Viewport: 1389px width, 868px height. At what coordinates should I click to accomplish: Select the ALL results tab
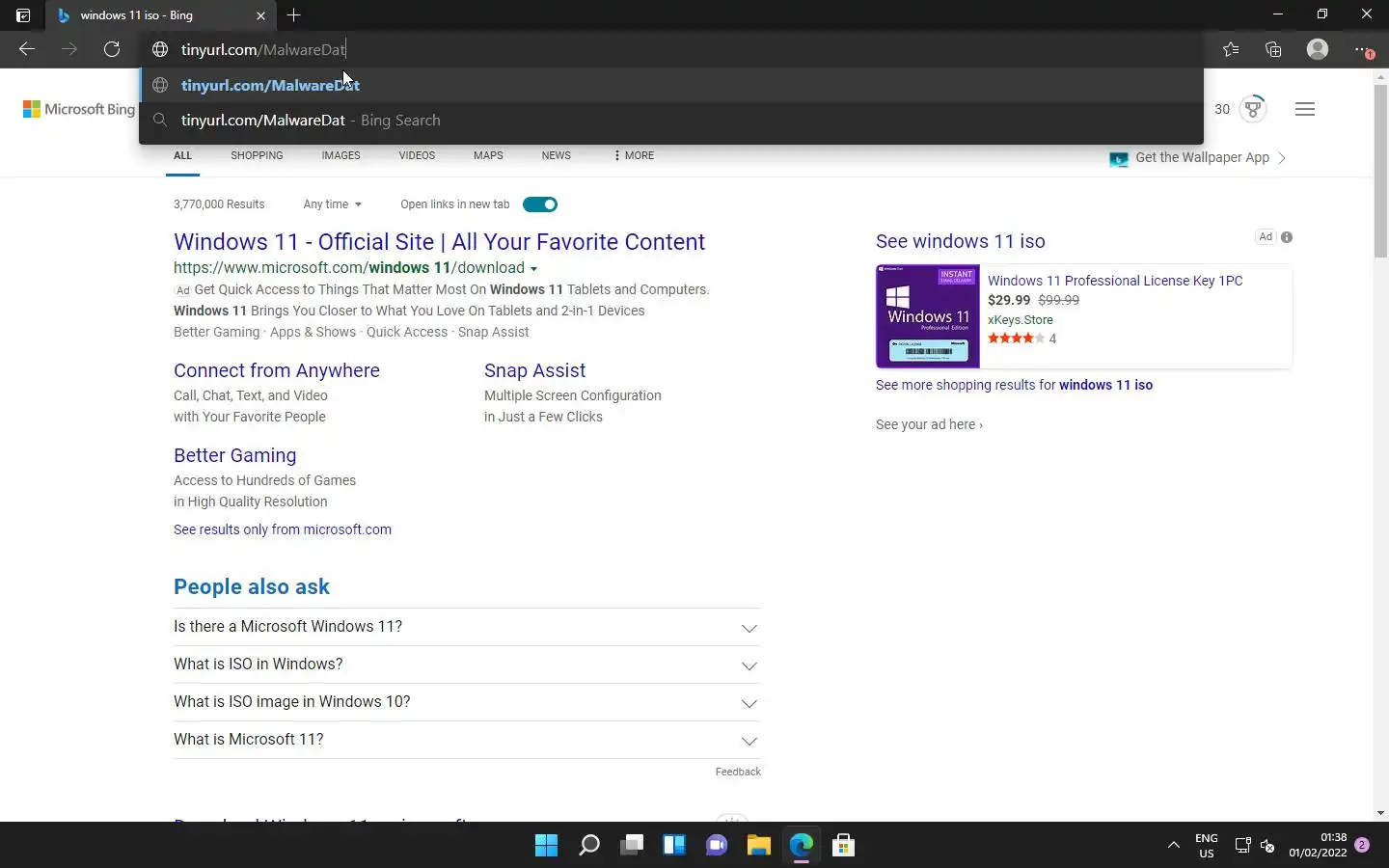(182, 155)
